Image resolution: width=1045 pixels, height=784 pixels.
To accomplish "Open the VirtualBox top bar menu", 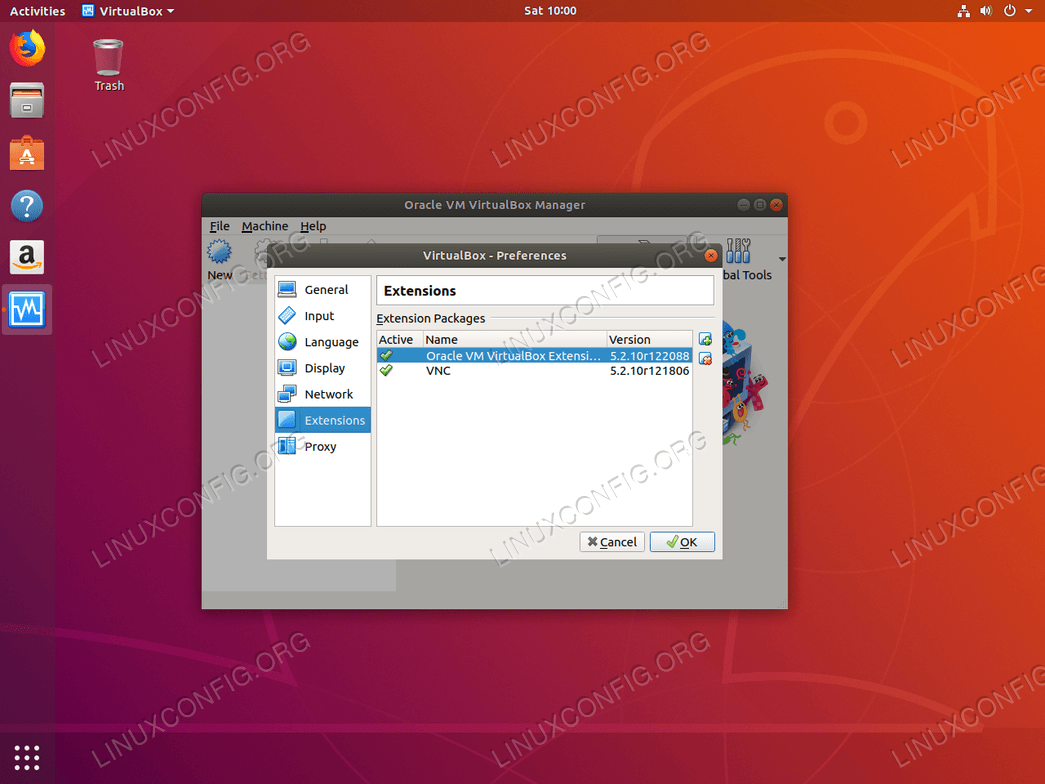I will (x=127, y=10).
